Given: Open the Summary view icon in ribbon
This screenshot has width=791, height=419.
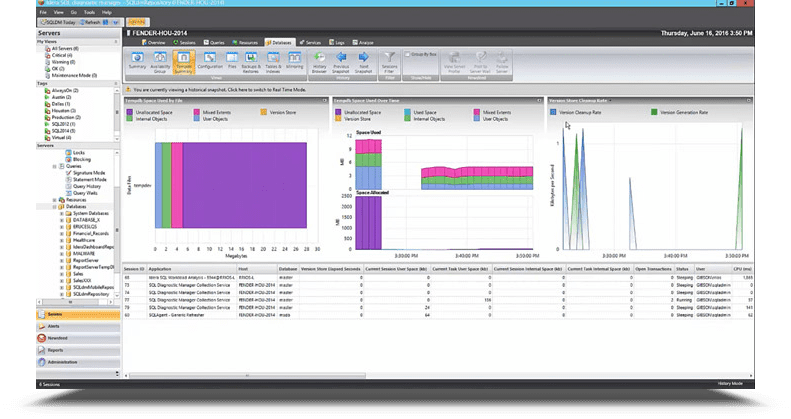Looking at the screenshot, I should [x=137, y=61].
